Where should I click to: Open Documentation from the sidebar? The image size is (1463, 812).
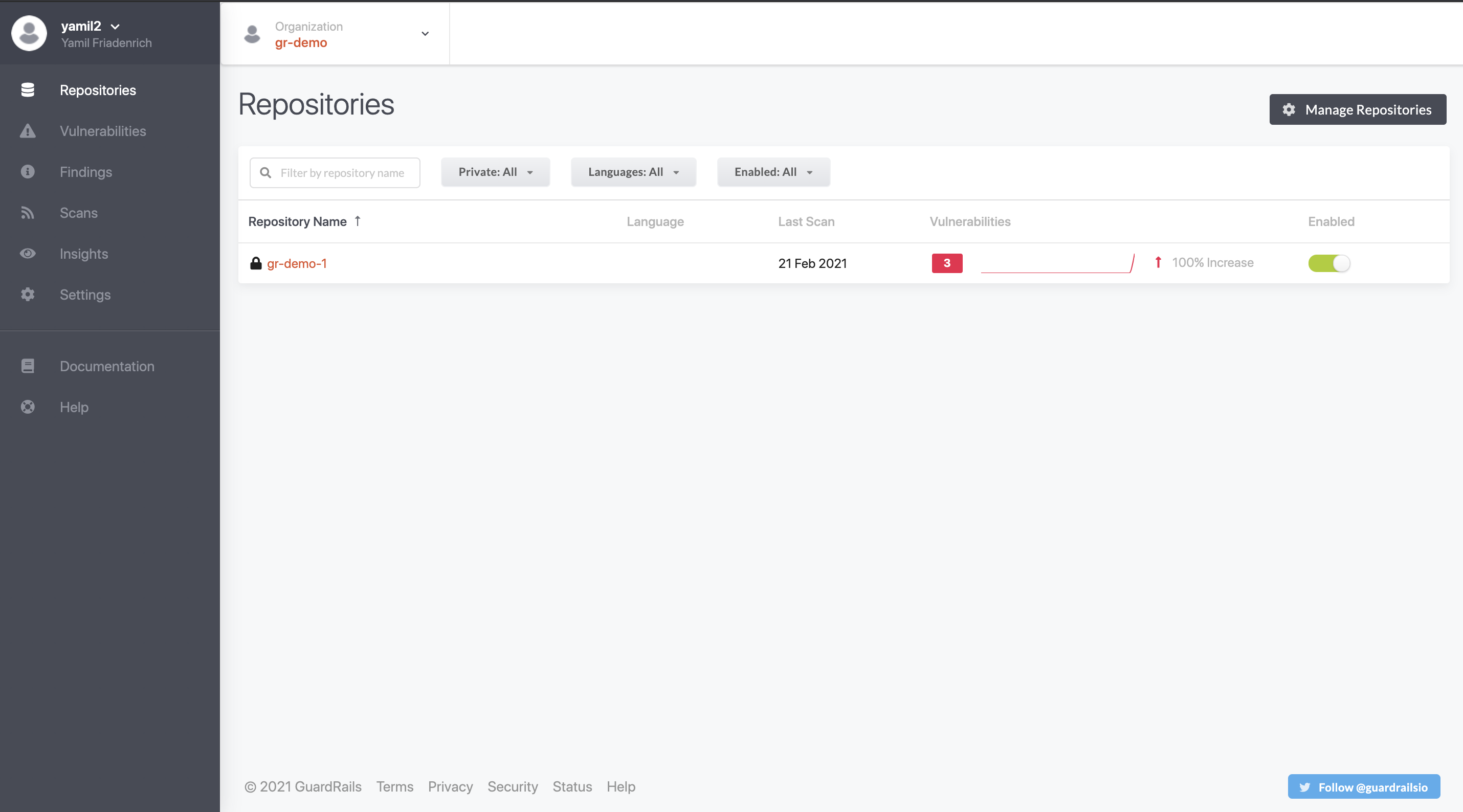[107, 366]
